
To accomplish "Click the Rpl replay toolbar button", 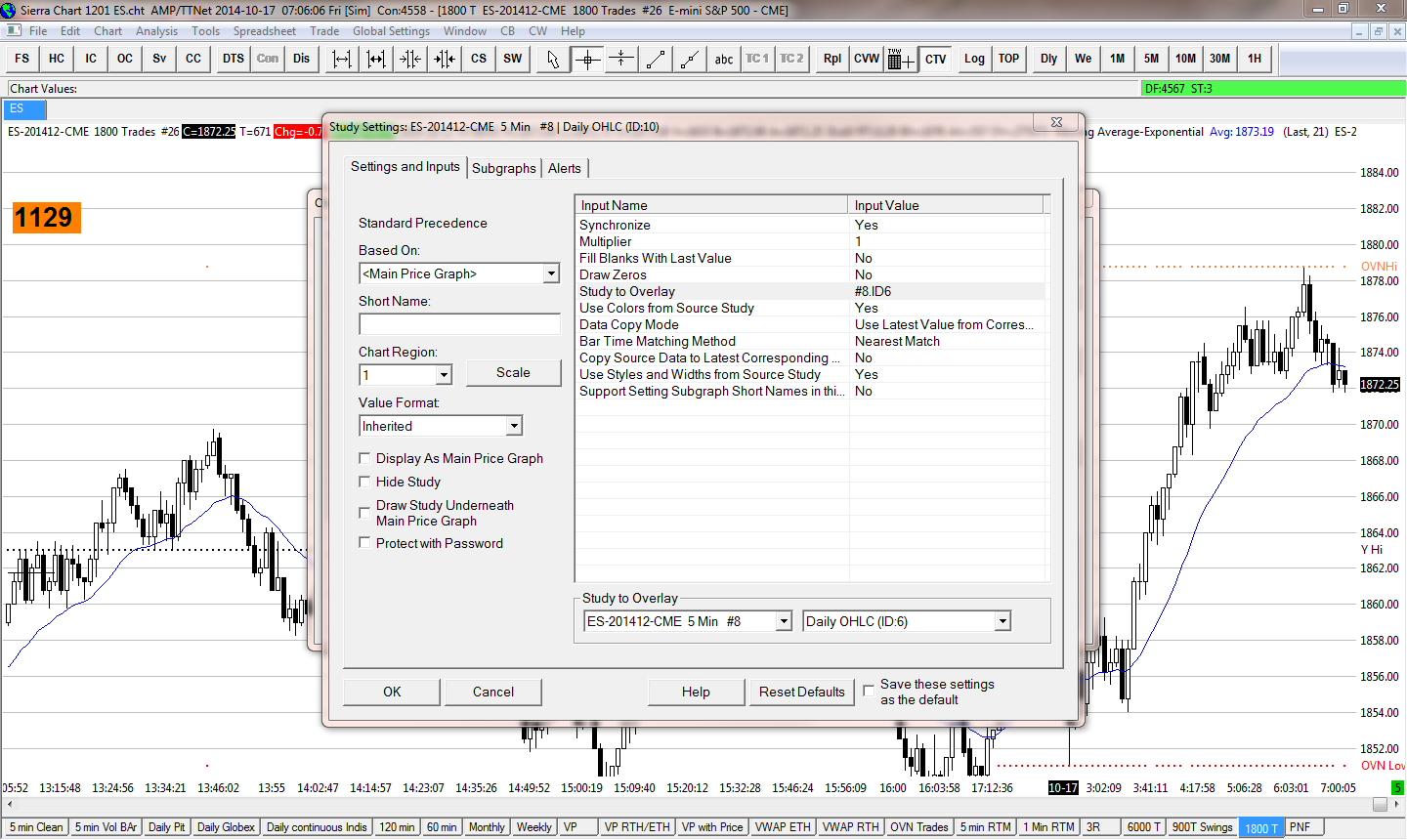I will [832, 59].
